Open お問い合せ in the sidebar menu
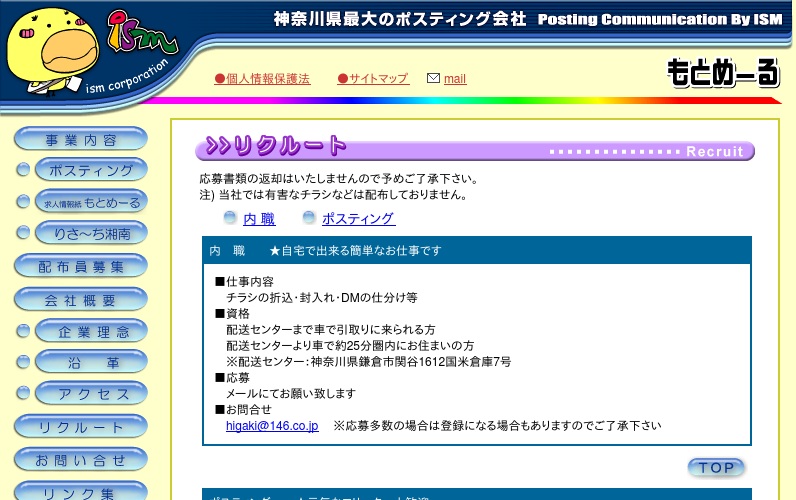 pos(81,460)
